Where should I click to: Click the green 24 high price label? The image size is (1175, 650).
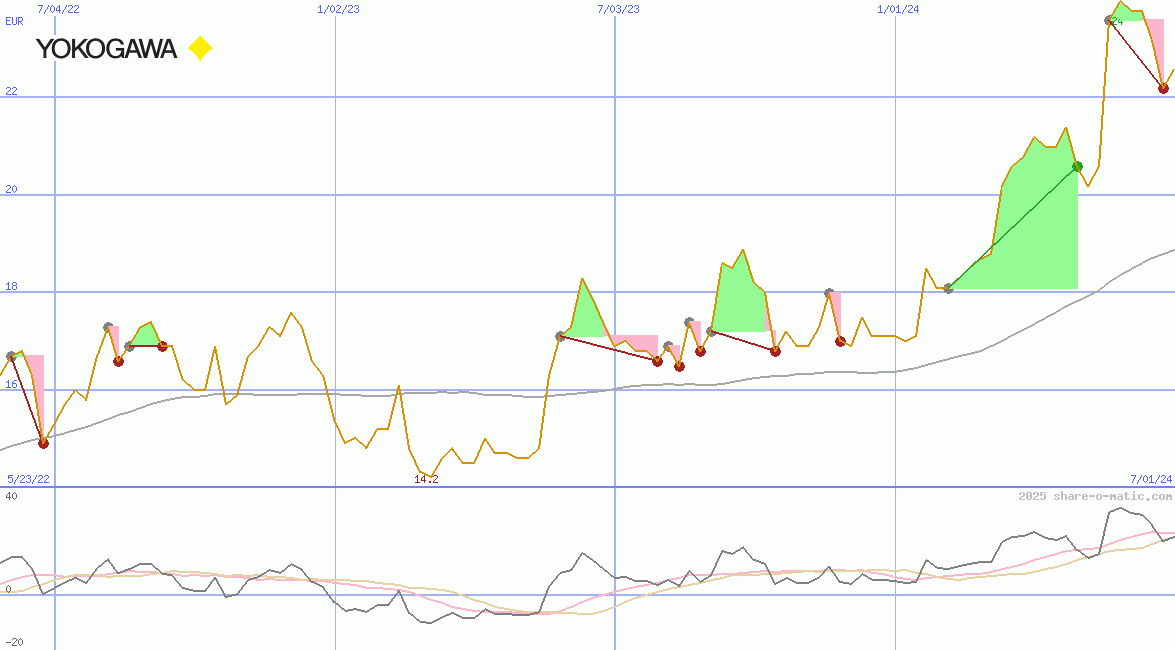tap(1117, 22)
